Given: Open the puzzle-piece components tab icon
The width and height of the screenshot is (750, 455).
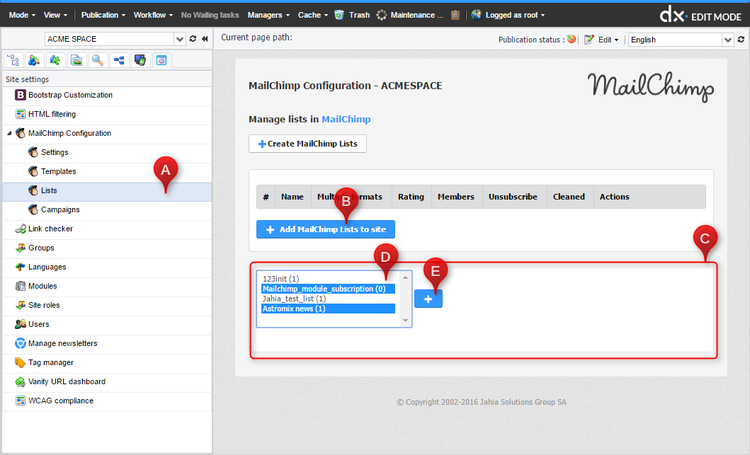Looking at the screenshot, I should pyautogui.click(x=55, y=60).
